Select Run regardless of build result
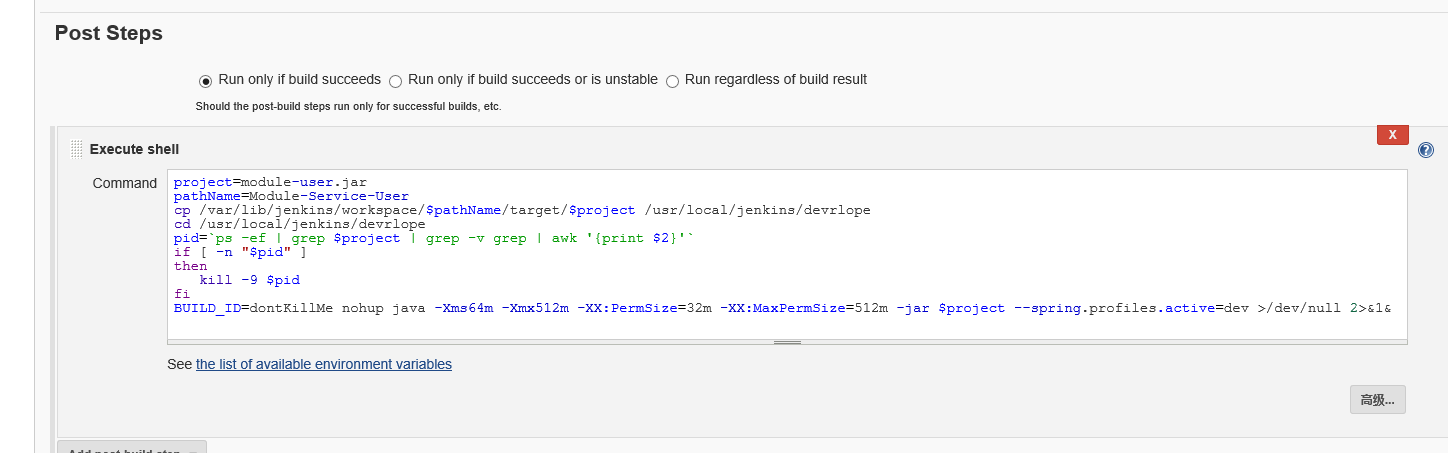This screenshot has height=453, width=1448. [672, 80]
